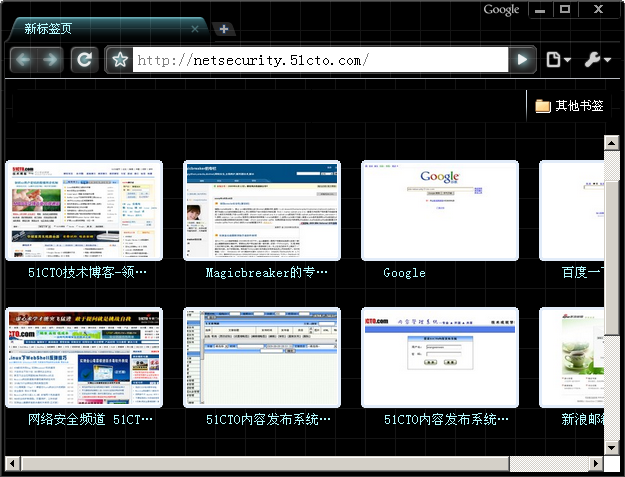This screenshot has height=477, width=625.
Task: Click the address bar URL field
Action: click(x=320, y=60)
